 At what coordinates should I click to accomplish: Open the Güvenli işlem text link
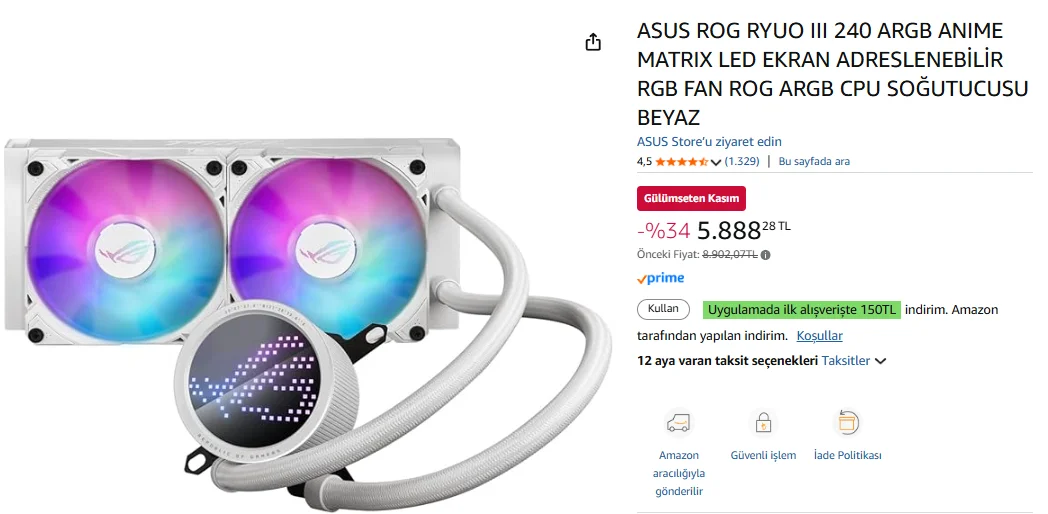[x=763, y=455]
